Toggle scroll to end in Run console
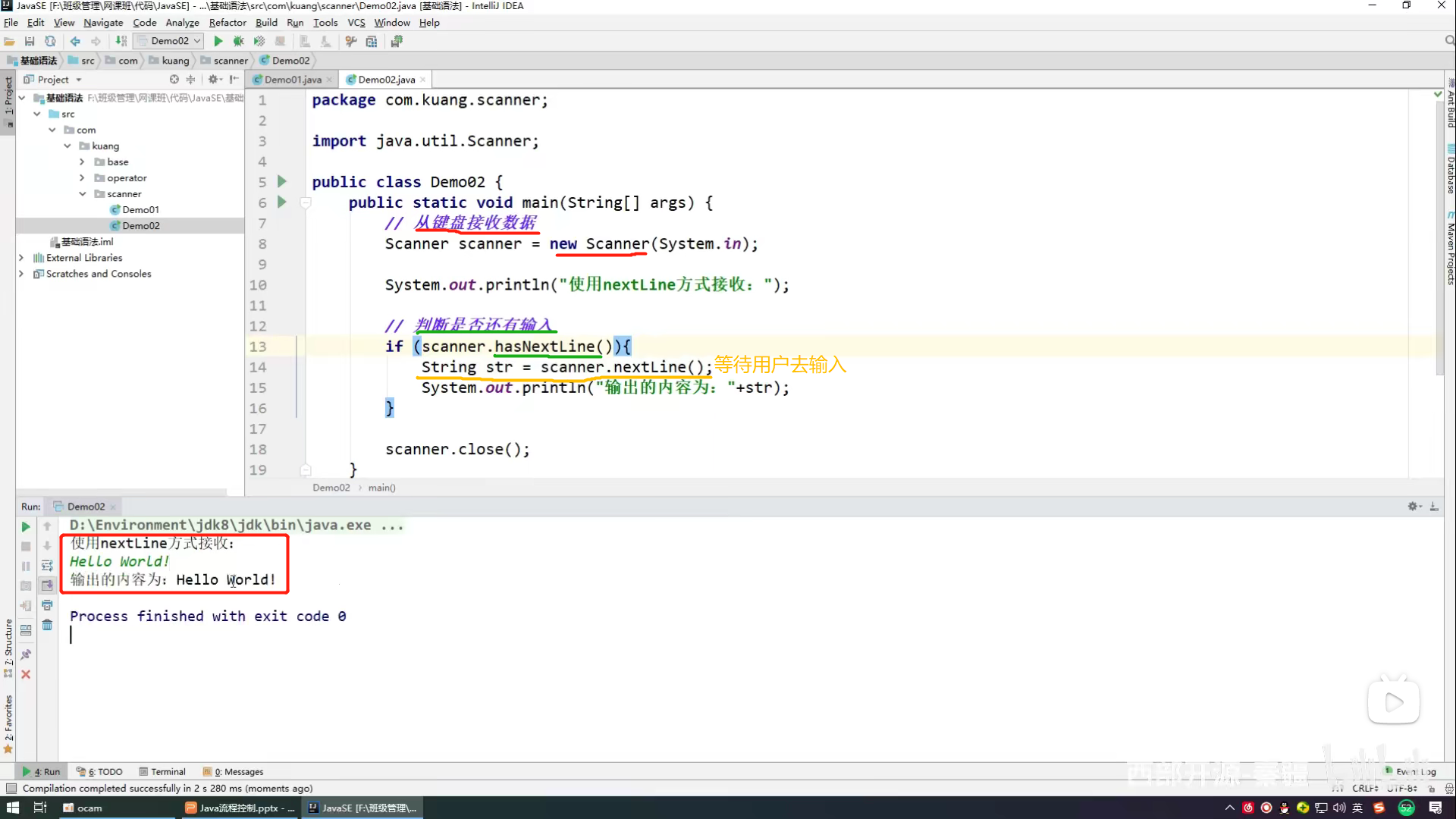 47,585
